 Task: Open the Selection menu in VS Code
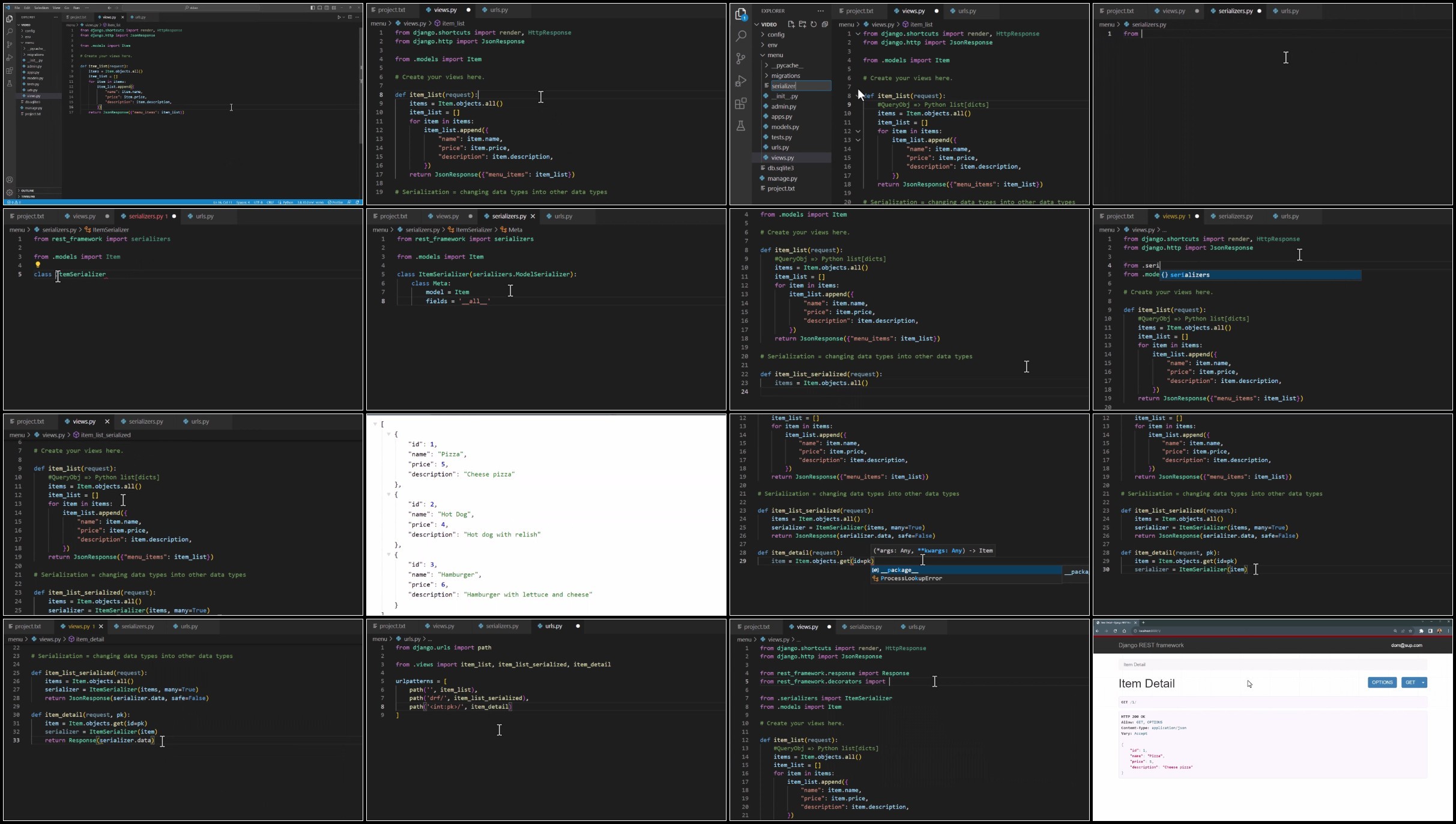tap(41, 8)
